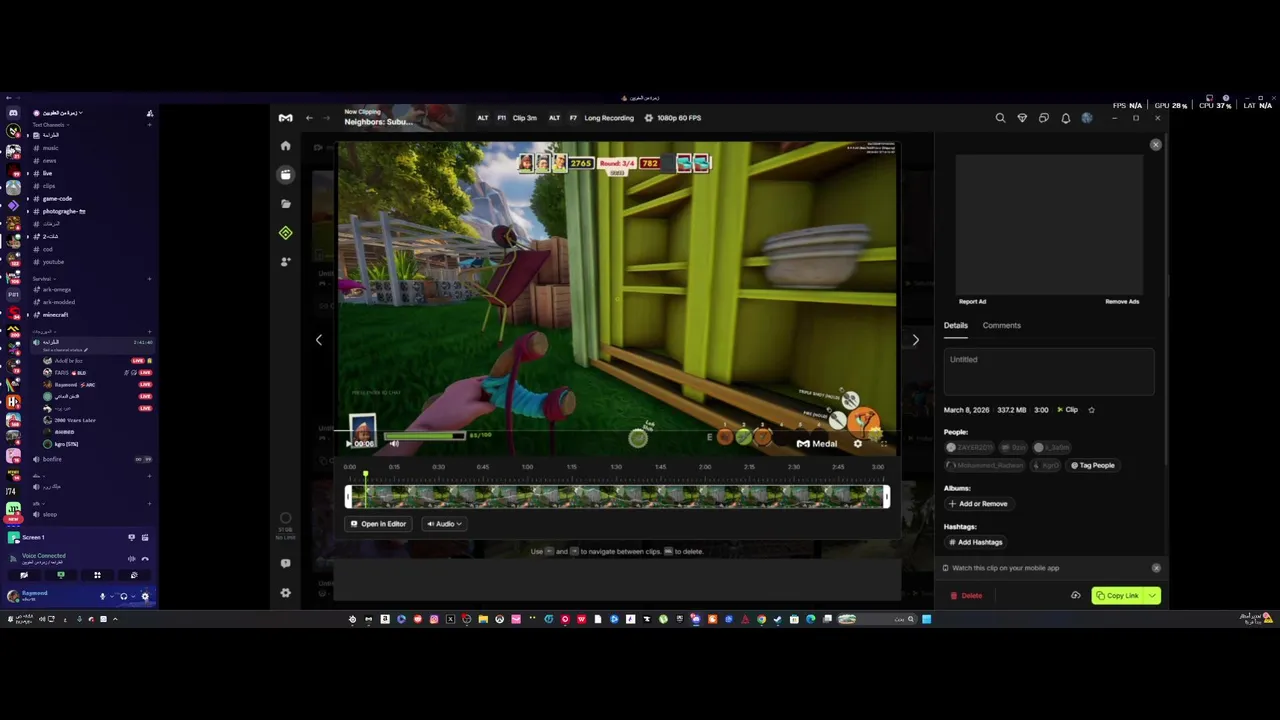Click the video player volume icon
The height and width of the screenshot is (720, 1280).
pos(394,443)
